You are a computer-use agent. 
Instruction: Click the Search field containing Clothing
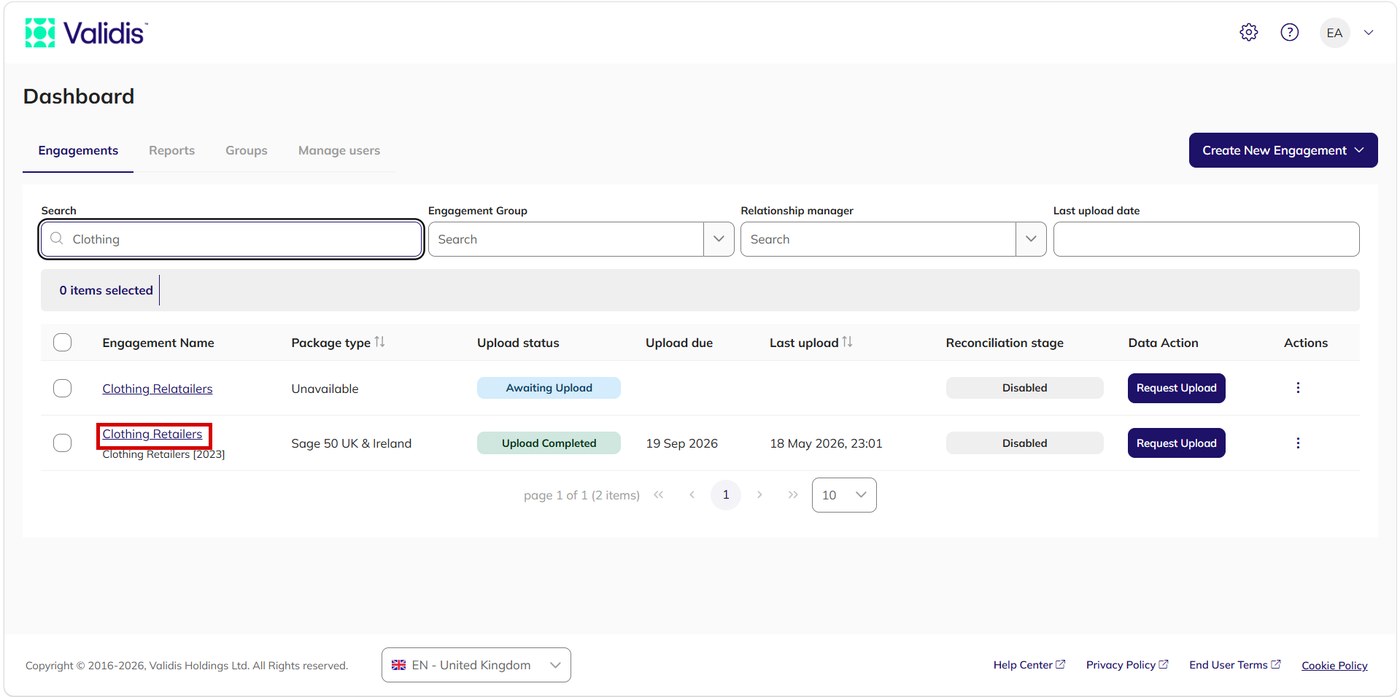231,239
